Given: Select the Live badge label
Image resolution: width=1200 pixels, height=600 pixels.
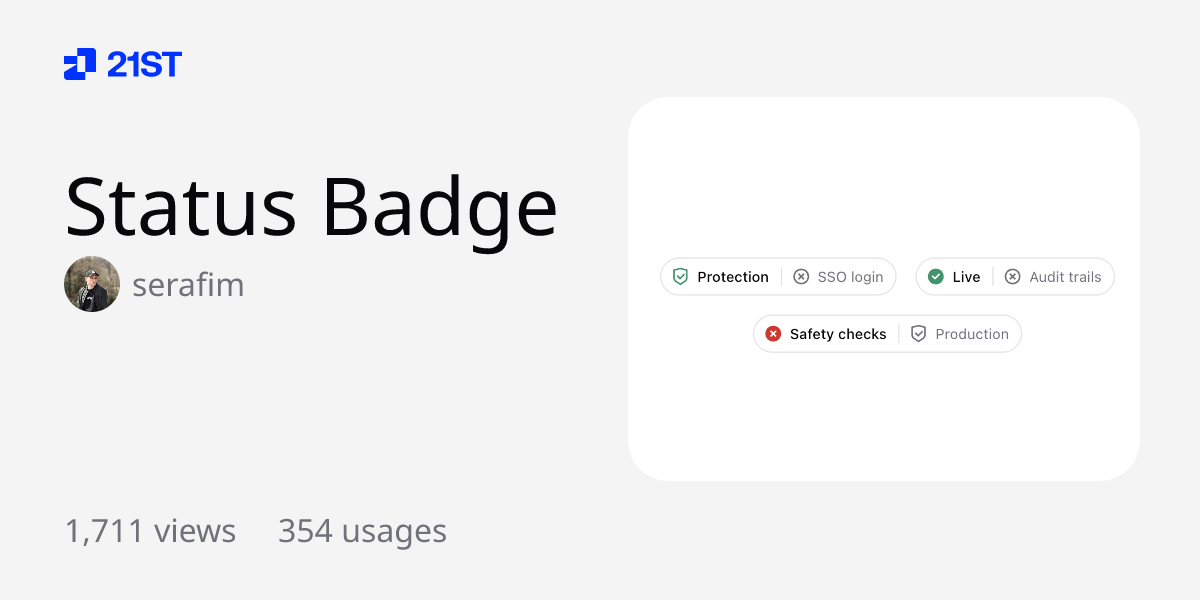Looking at the screenshot, I should tap(965, 276).
